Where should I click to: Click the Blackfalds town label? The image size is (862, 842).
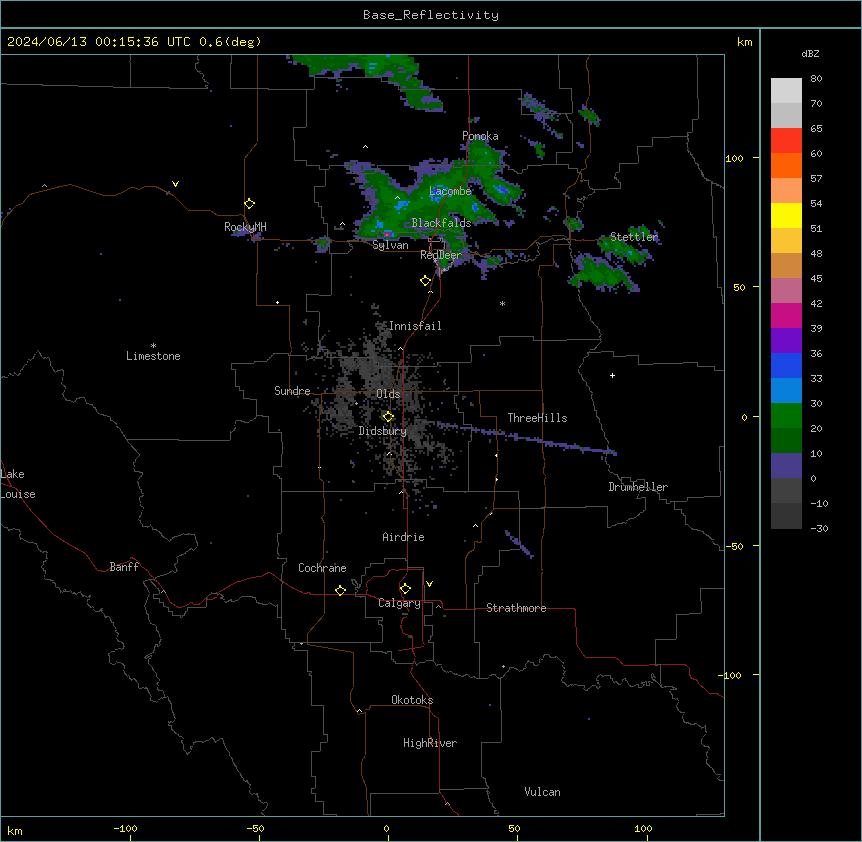pyautogui.click(x=441, y=223)
